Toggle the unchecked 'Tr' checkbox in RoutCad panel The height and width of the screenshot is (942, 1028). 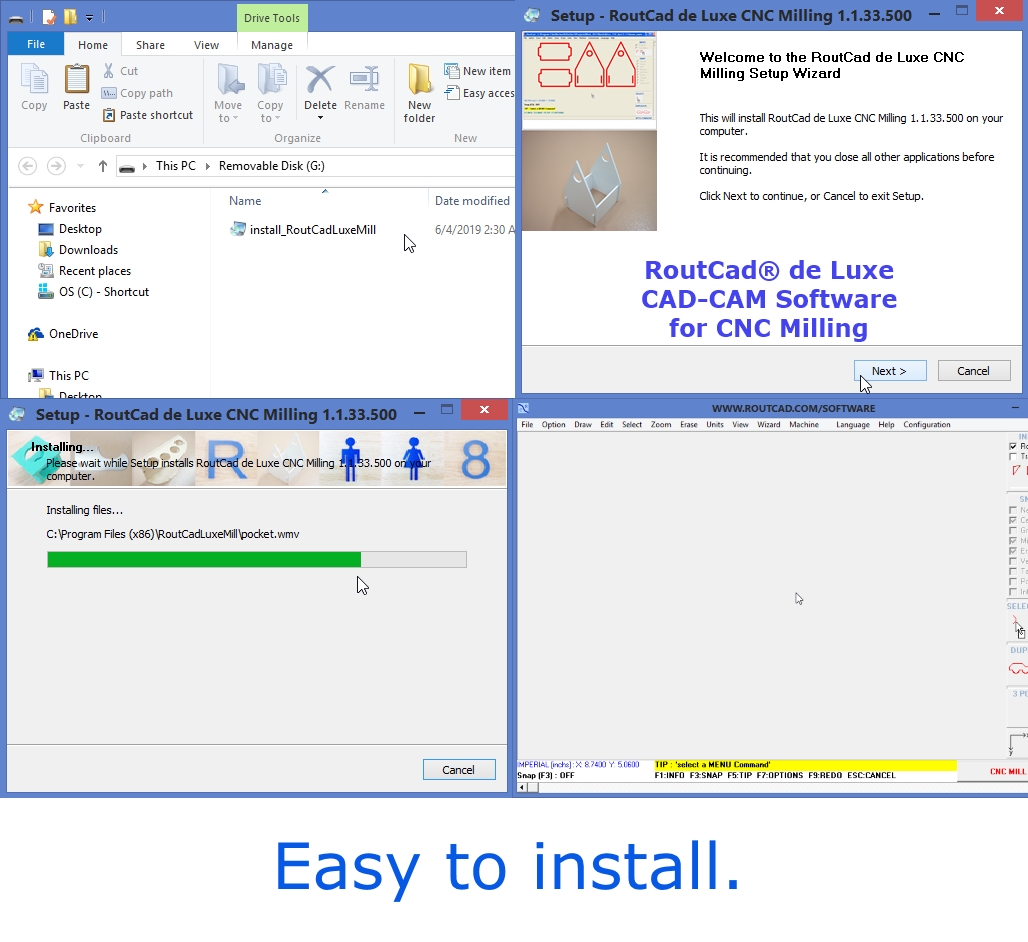tap(1013, 457)
